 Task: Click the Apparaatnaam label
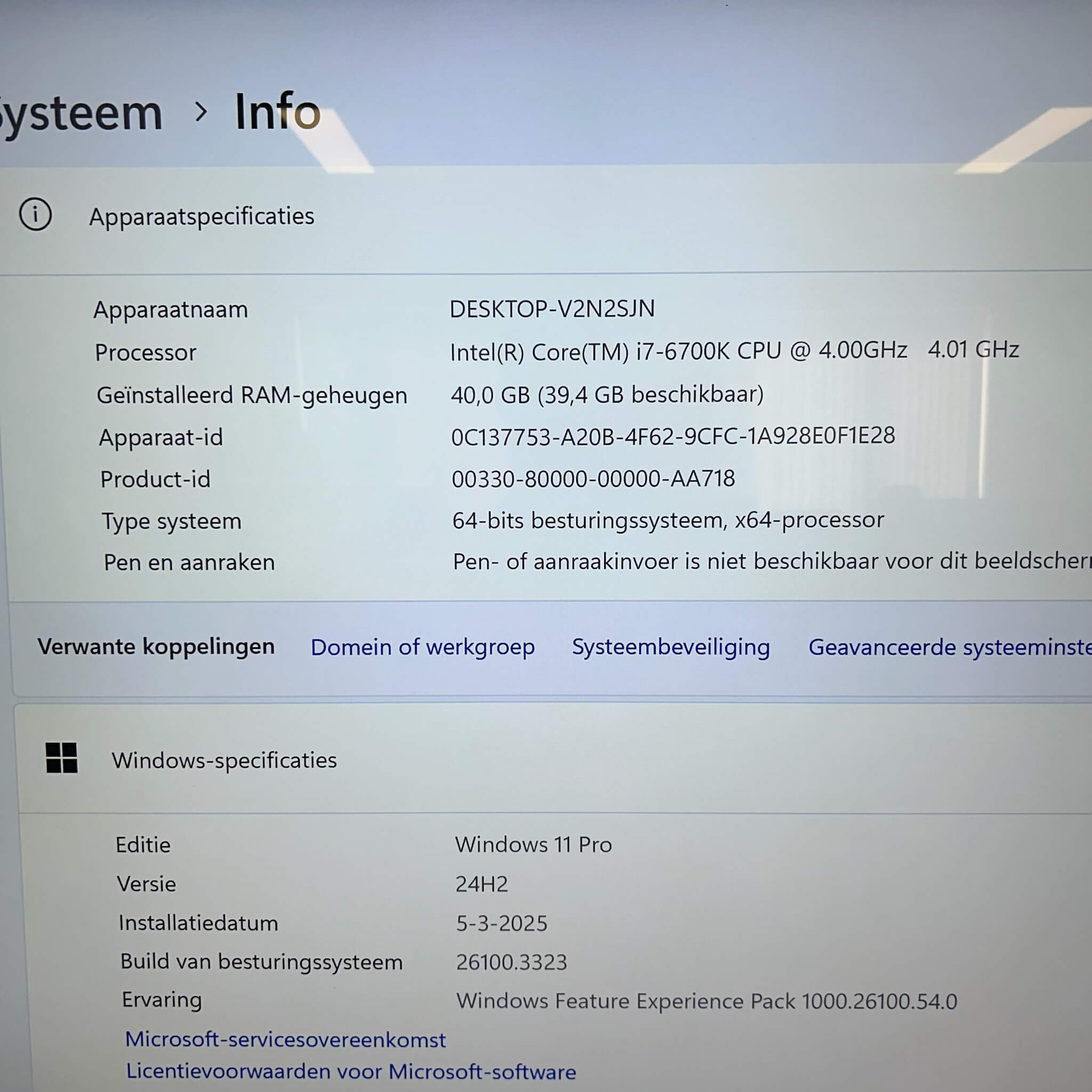pos(171,310)
